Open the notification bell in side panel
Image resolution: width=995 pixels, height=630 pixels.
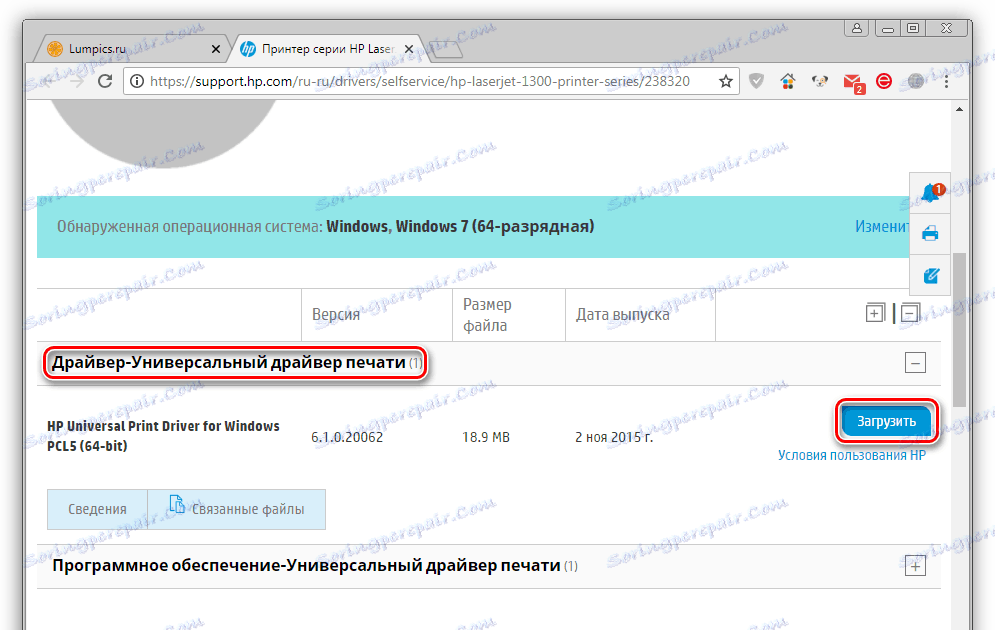pyautogui.click(x=930, y=193)
